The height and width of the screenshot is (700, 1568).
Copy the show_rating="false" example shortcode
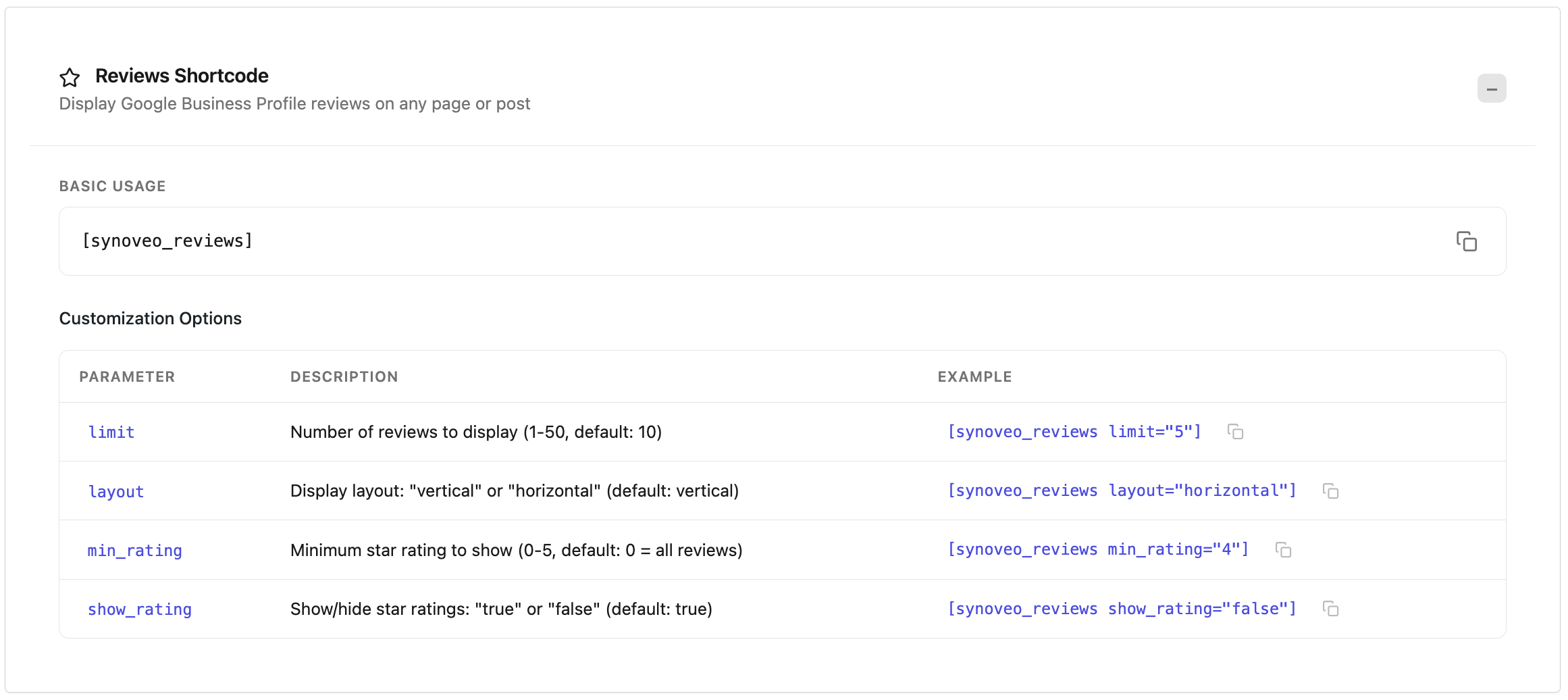click(1330, 609)
